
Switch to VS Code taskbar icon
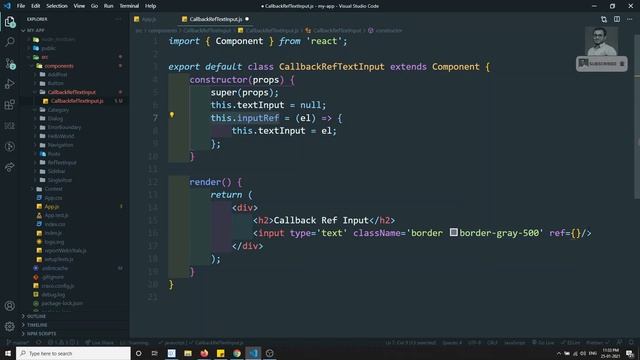point(253,353)
